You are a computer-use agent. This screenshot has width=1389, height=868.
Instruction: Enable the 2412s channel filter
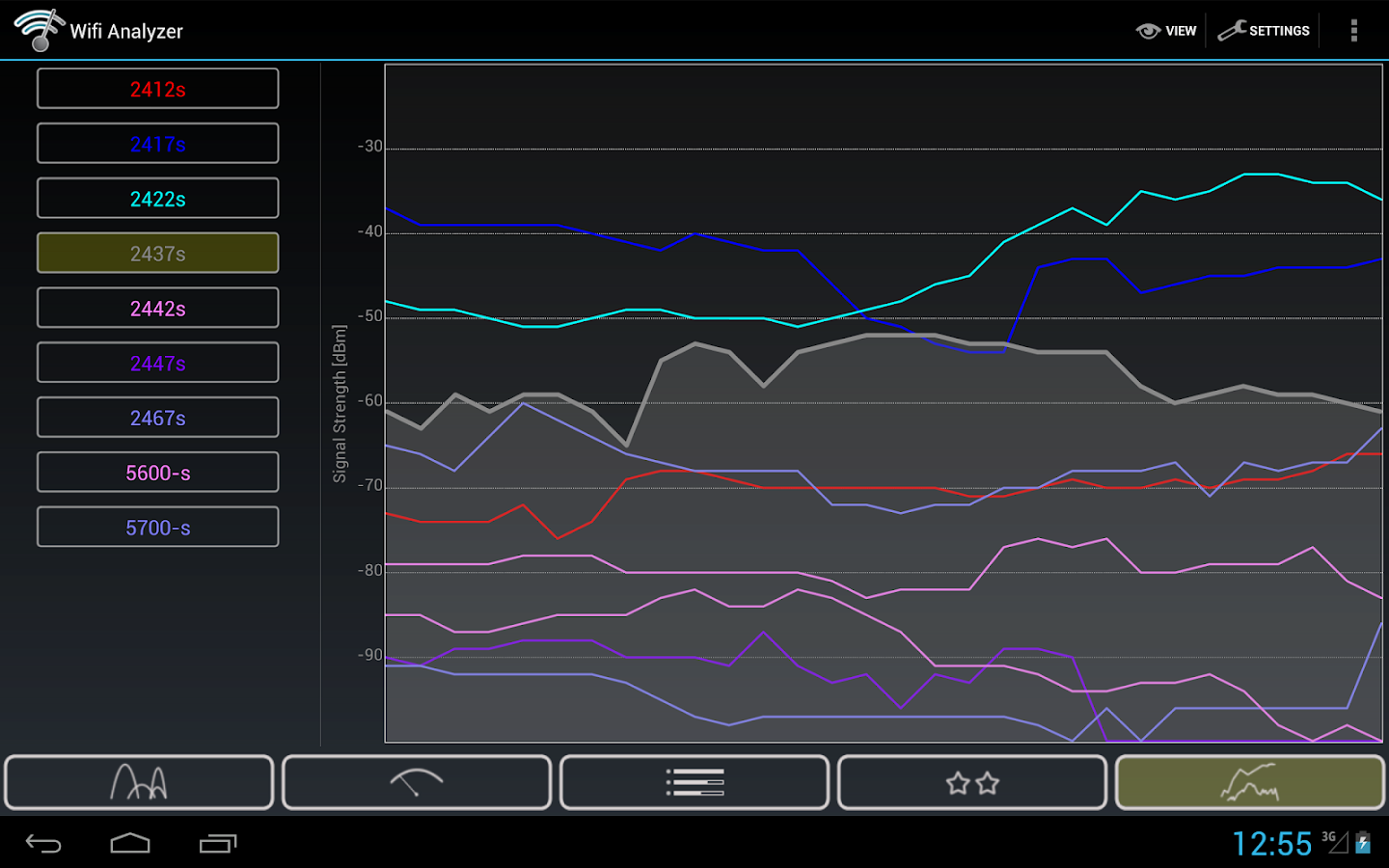pos(157,88)
